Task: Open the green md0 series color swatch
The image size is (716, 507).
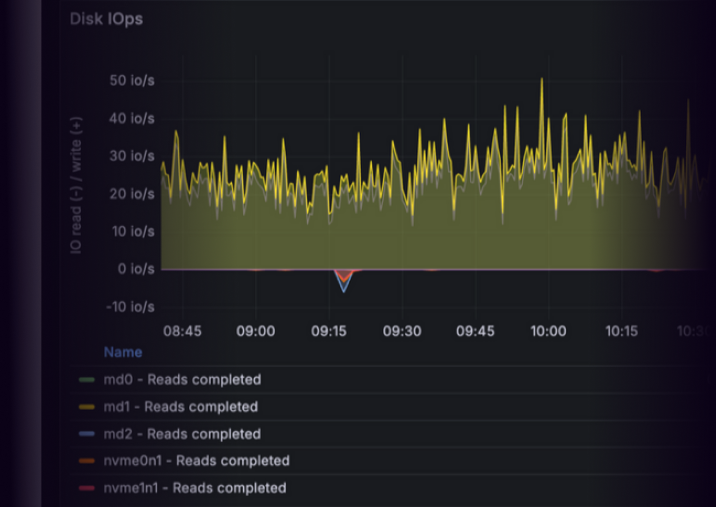Action: pyautogui.click(x=88, y=380)
